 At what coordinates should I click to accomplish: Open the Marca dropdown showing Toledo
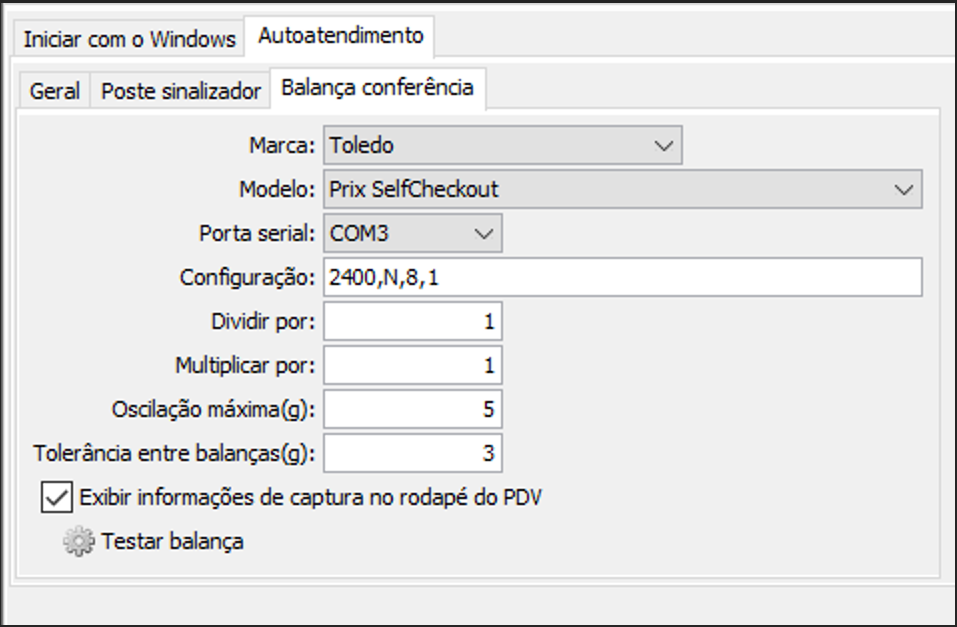pyautogui.click(x=502, y=145)
